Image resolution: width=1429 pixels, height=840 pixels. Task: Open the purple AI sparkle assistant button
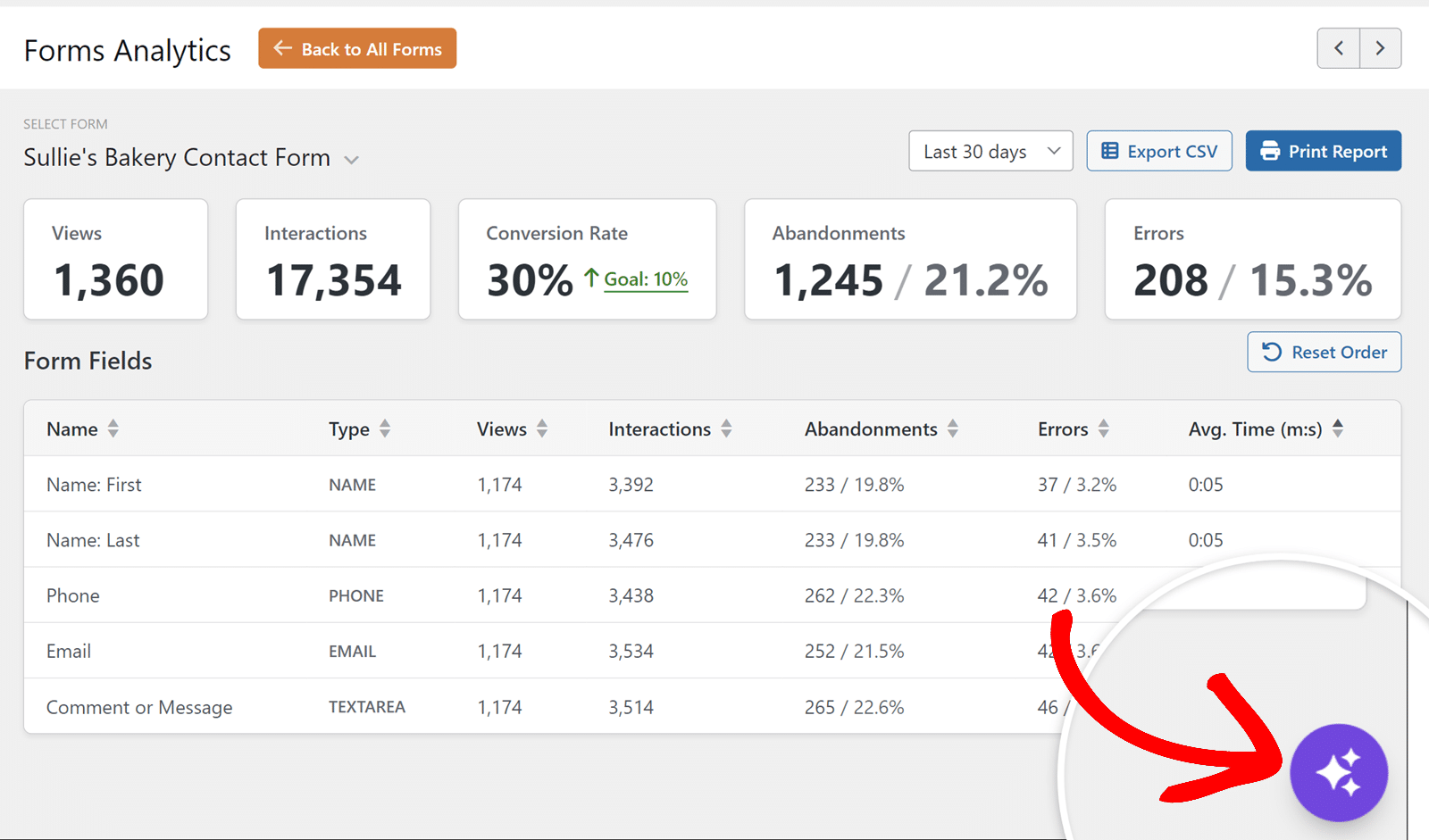point(1339,772)
